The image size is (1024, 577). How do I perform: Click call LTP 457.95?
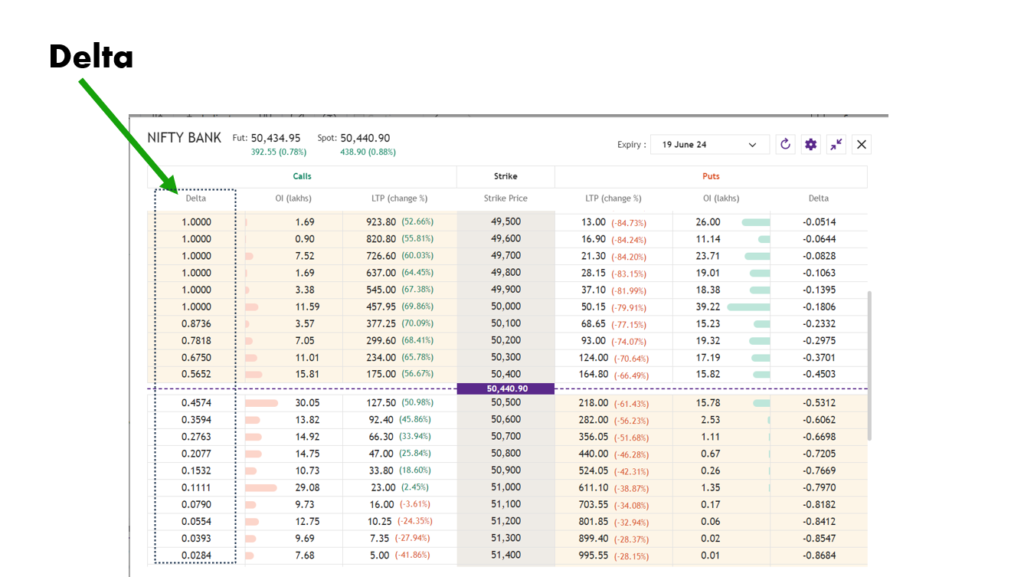[381, 307]
